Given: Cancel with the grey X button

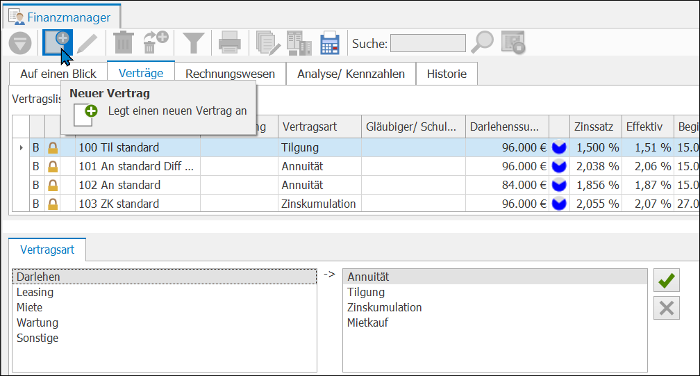Looking at the screenshot, I should 667,308.
